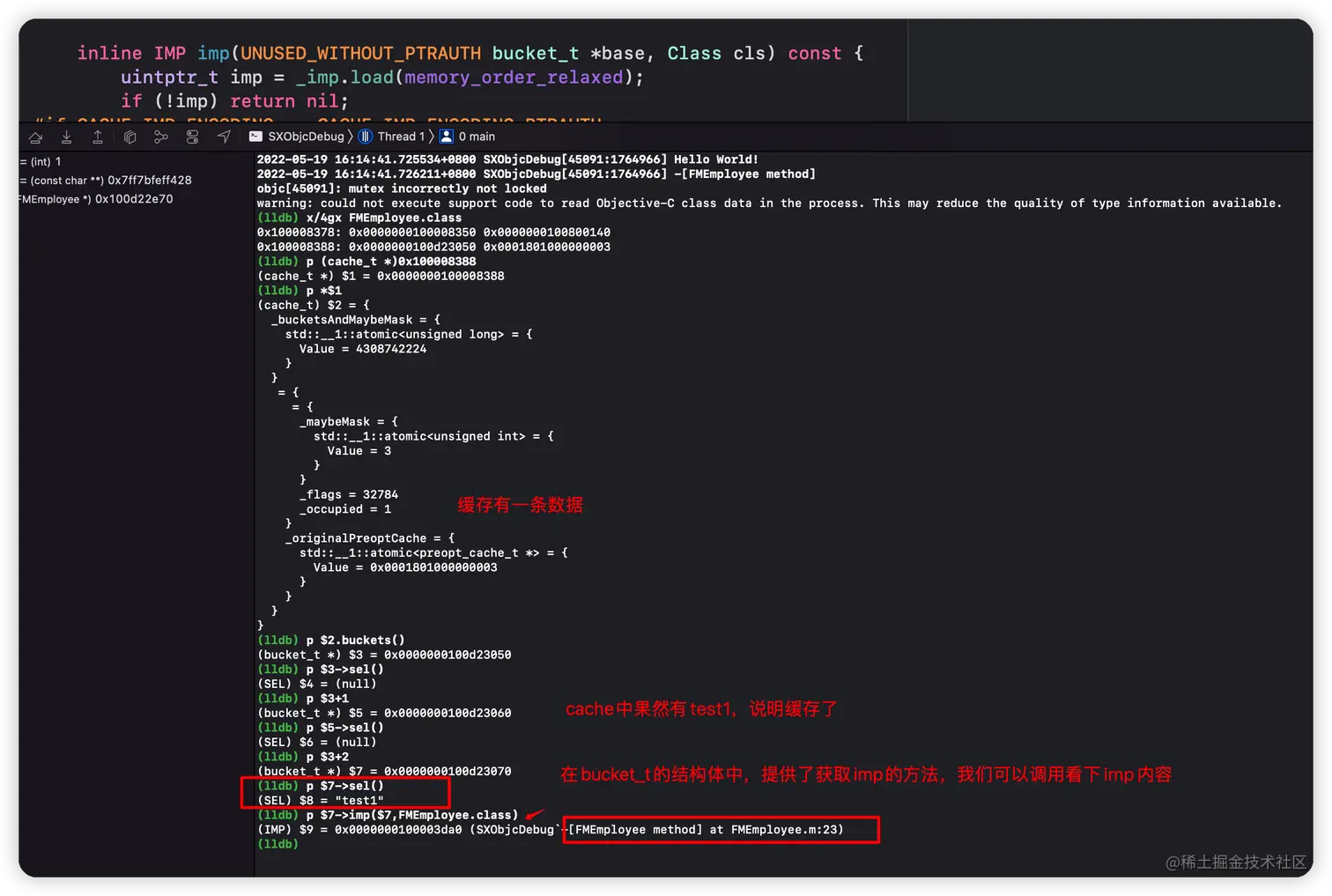Click the '_flags = 32784' console line
The height and width of the screenshot is (896, 1332).
pos(349,495)
